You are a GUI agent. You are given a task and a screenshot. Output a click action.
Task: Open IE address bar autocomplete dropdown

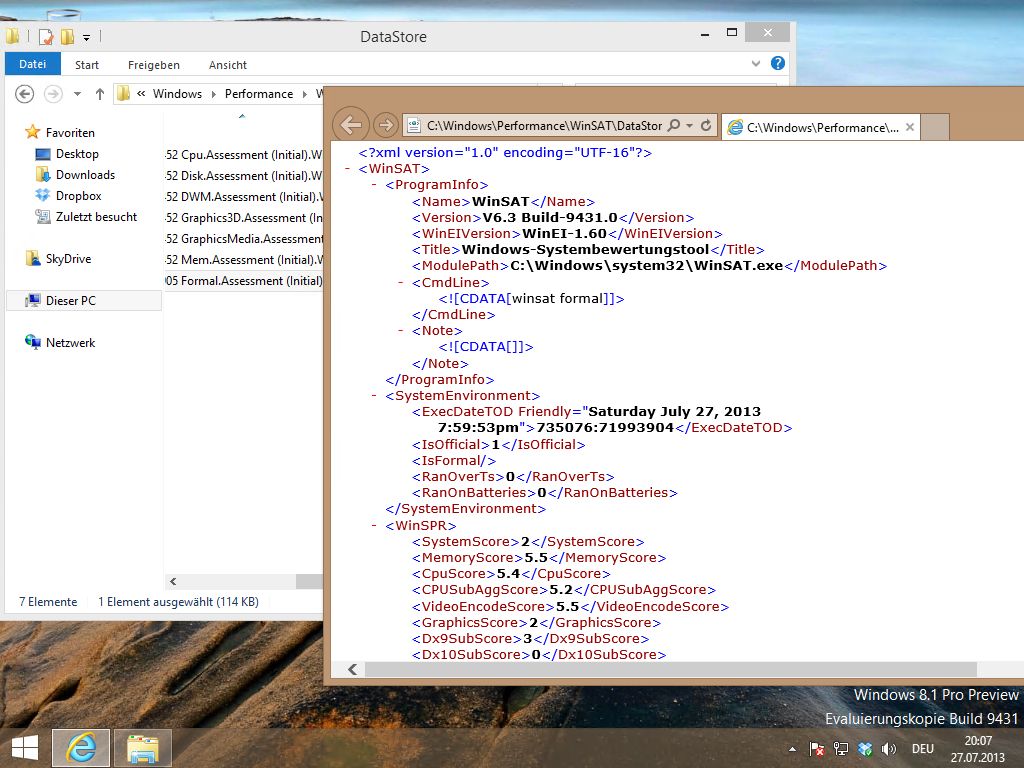[690, 125]
